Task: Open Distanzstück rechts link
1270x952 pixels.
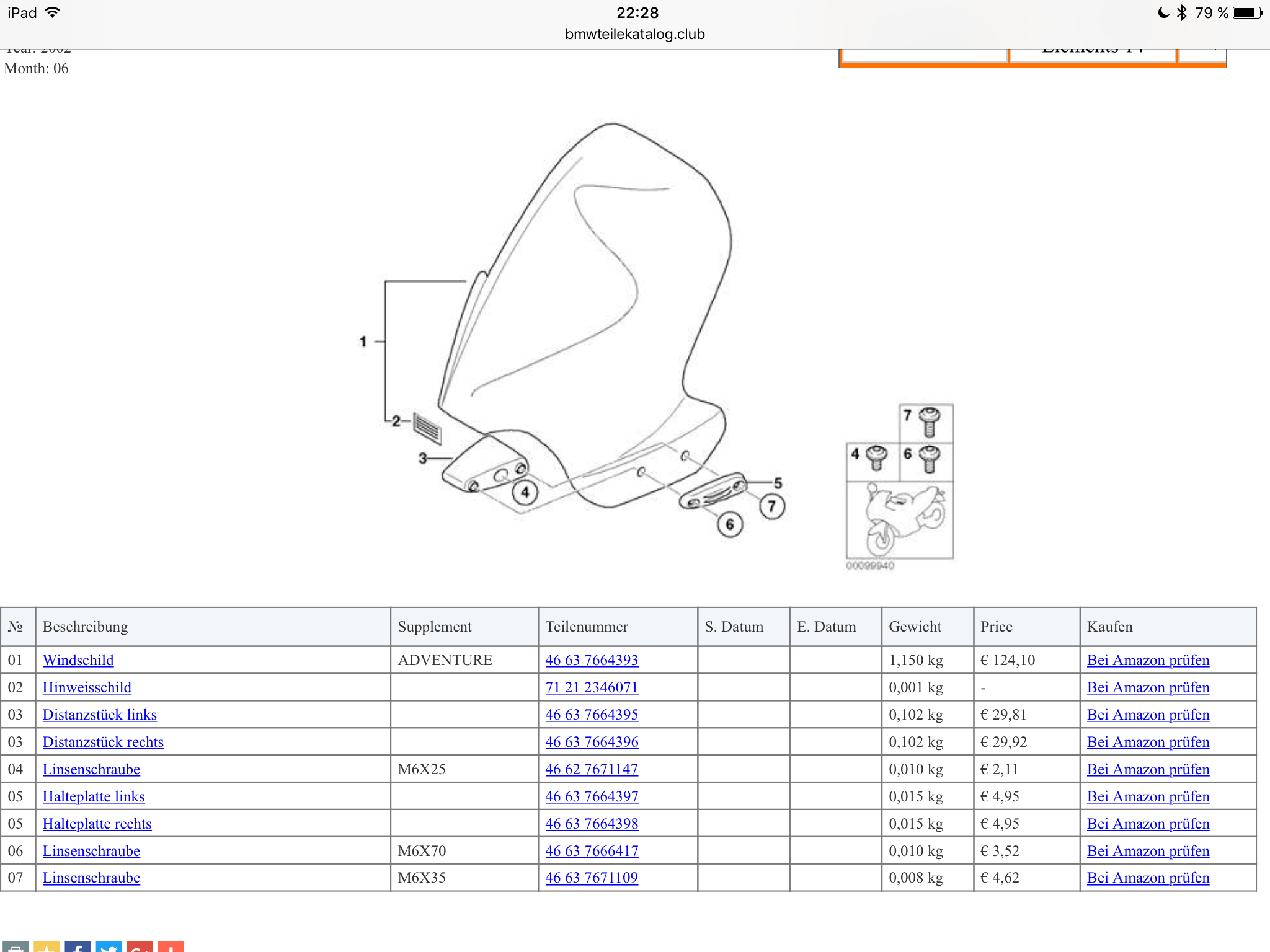Action: click(x=103, y=742)
